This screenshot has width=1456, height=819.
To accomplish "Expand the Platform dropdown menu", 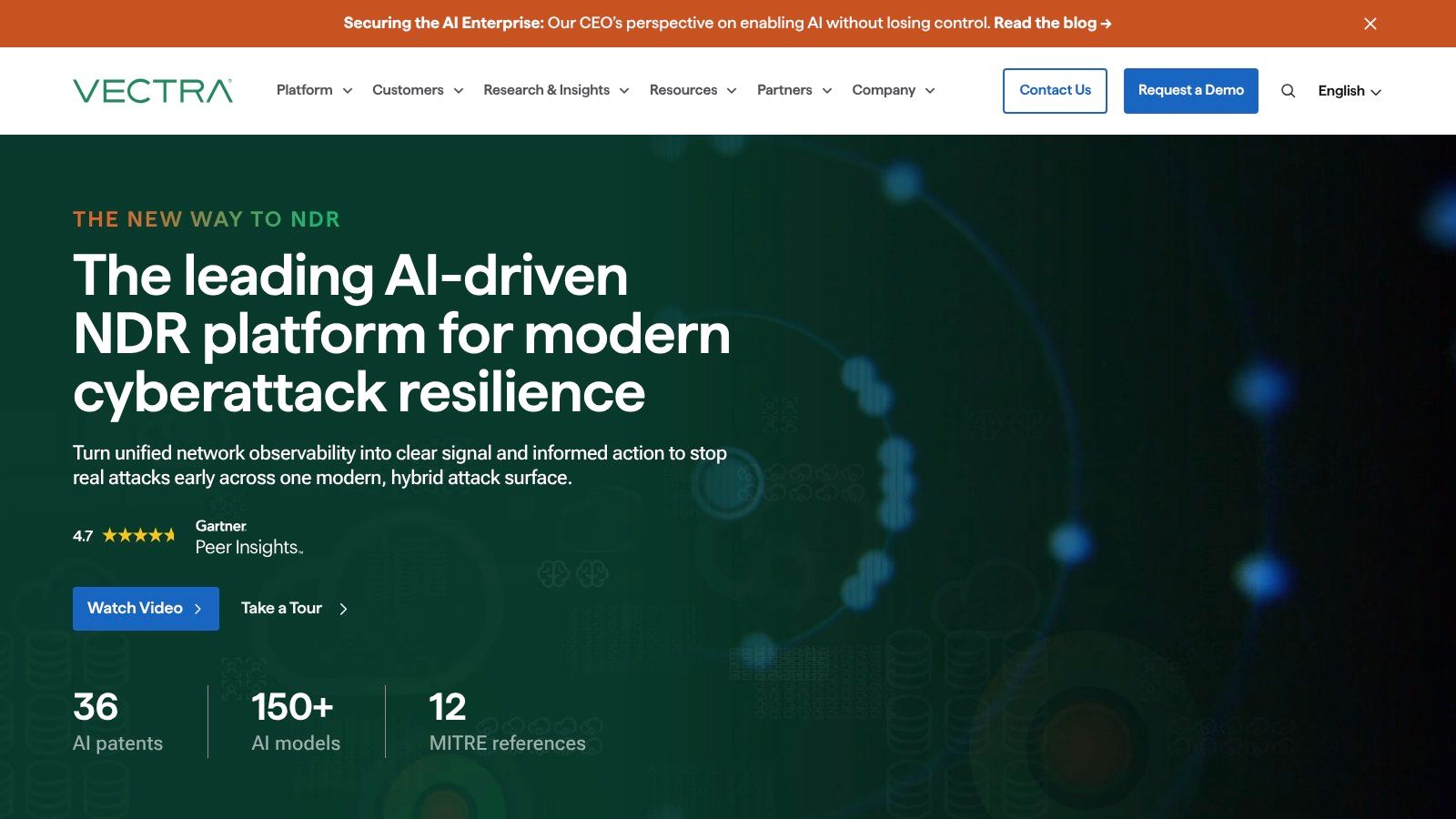I will pos(313,90).
